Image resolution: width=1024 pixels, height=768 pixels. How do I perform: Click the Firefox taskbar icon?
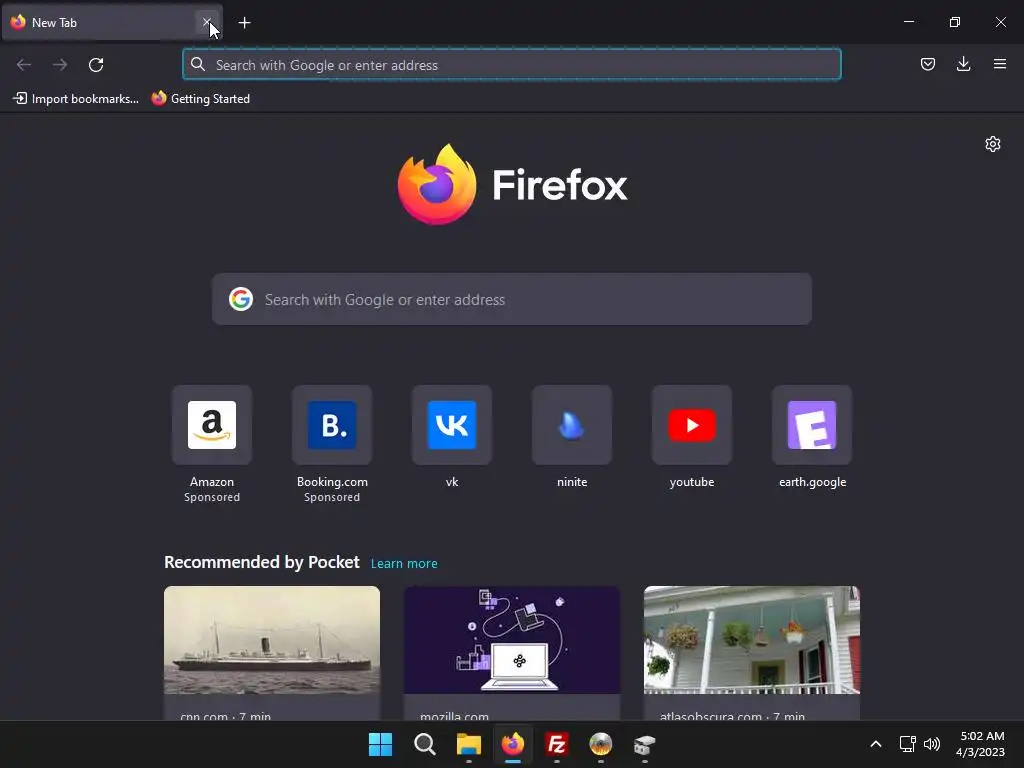click(x=513, y=744)
